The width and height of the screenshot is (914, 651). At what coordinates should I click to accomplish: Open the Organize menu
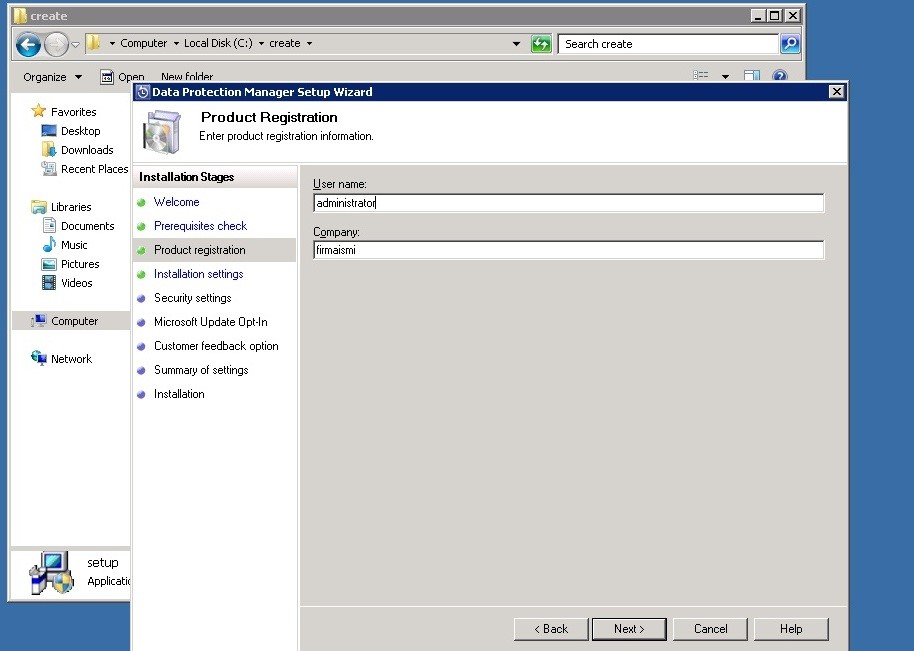coord(52,77)
